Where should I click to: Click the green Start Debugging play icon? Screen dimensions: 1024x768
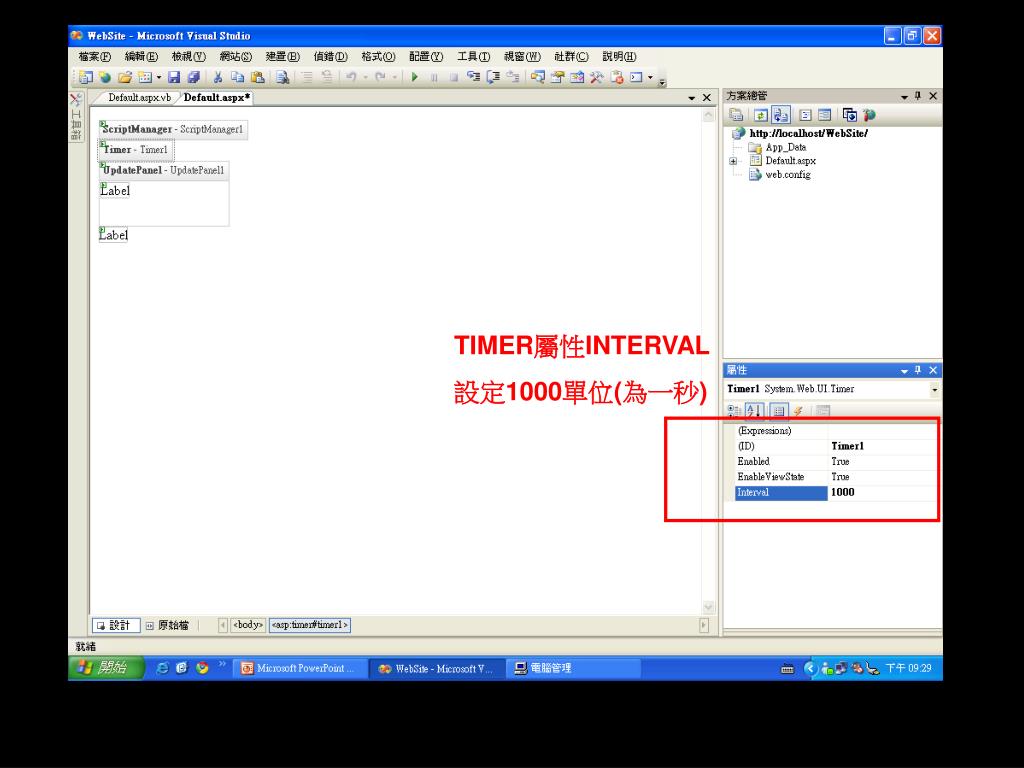pyautogui.click(x=414, y=77)
